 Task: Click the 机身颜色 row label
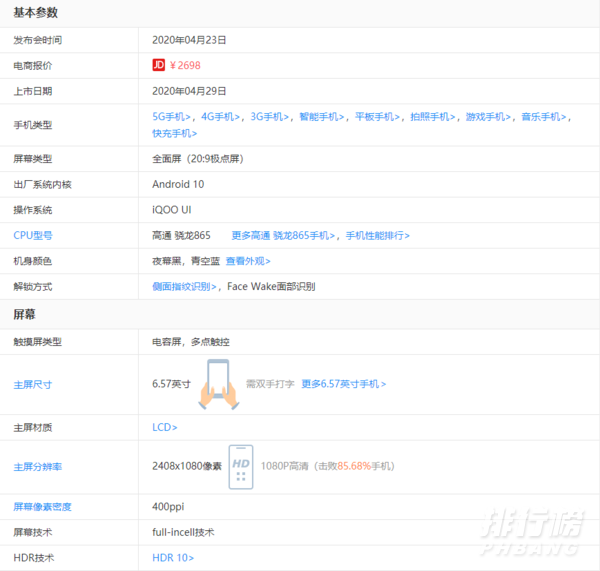(33, 261)
